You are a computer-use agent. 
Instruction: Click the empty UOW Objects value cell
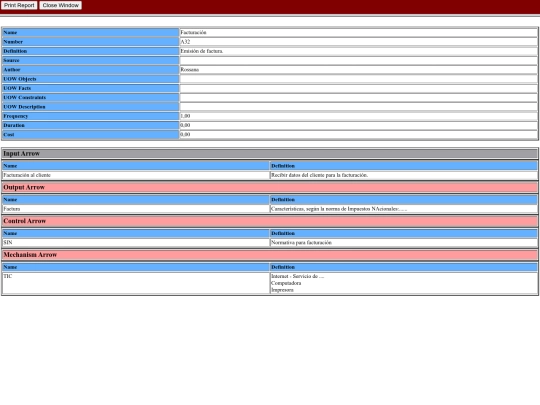pos(358,79)
